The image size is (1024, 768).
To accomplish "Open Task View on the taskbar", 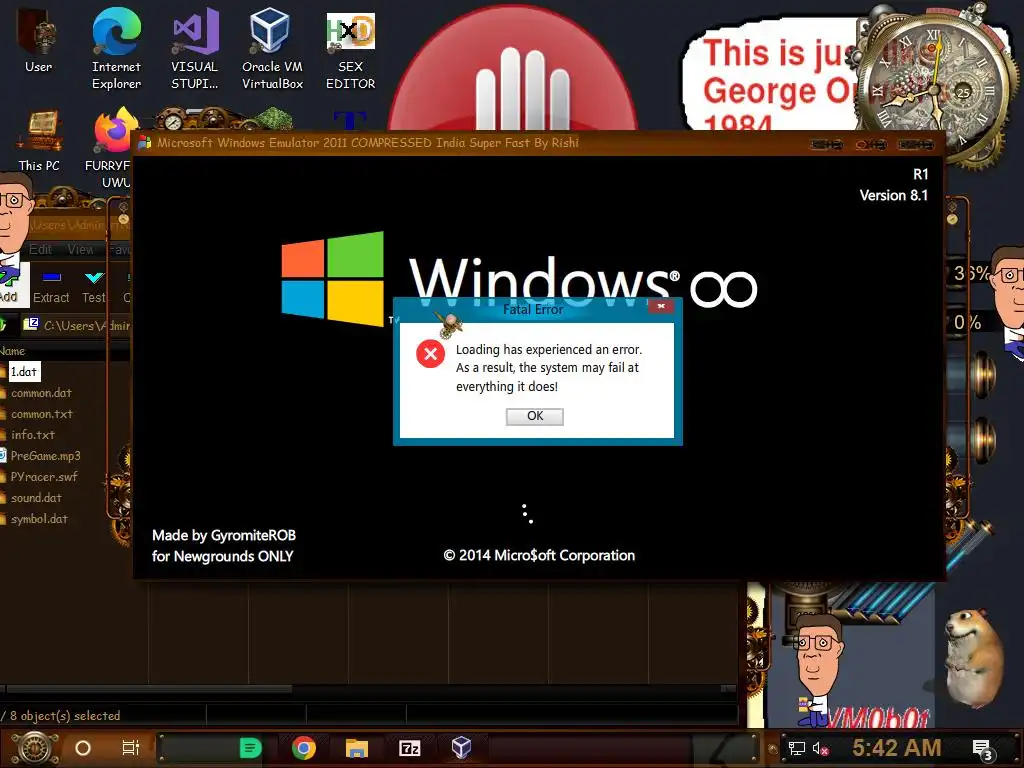I will (x=131, y=748).
